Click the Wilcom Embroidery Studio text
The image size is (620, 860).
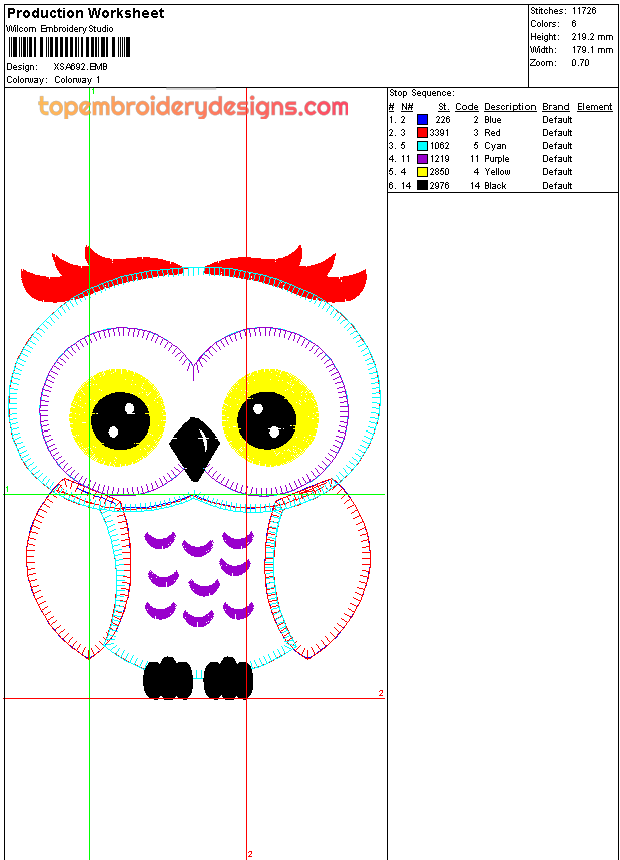(60, 29)
